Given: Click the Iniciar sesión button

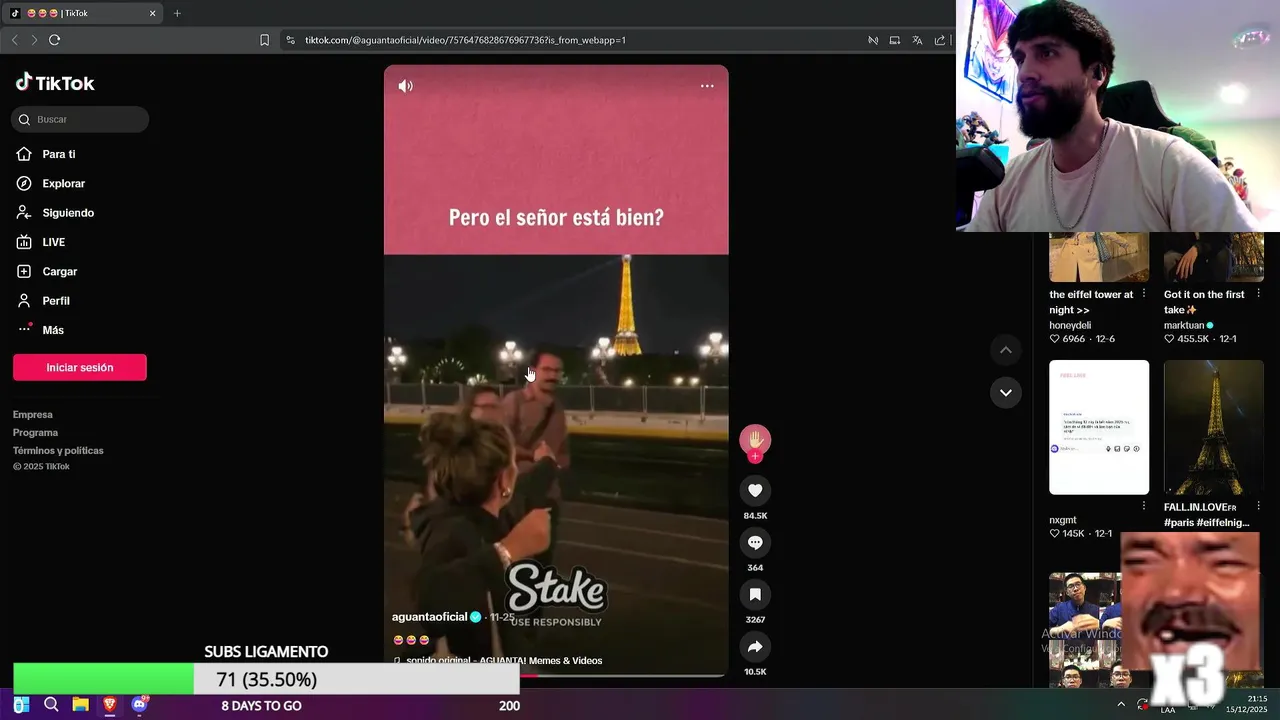Looking at the screenshot, I should (80, 367).
